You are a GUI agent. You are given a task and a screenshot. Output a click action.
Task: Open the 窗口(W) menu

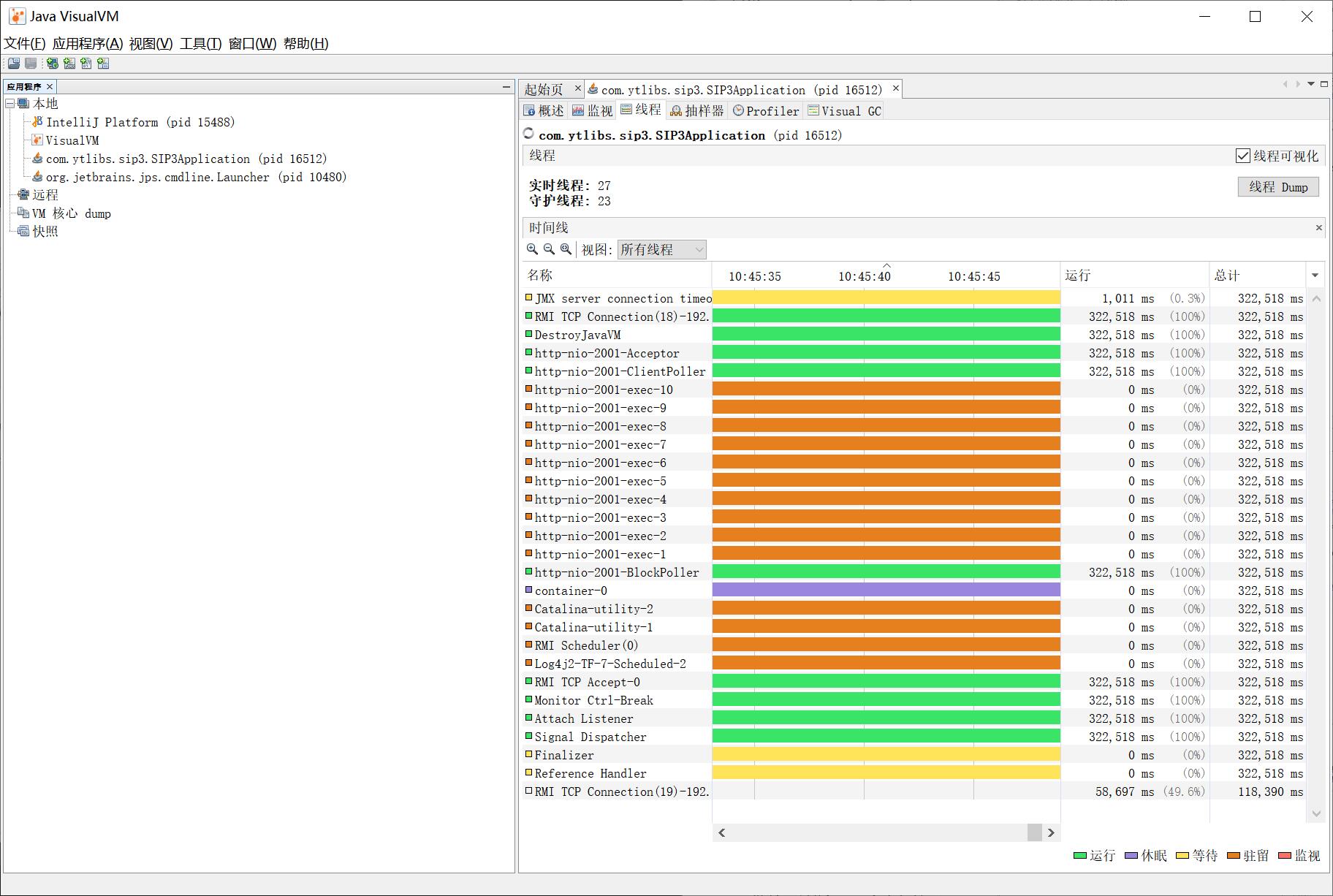(253, 44)
